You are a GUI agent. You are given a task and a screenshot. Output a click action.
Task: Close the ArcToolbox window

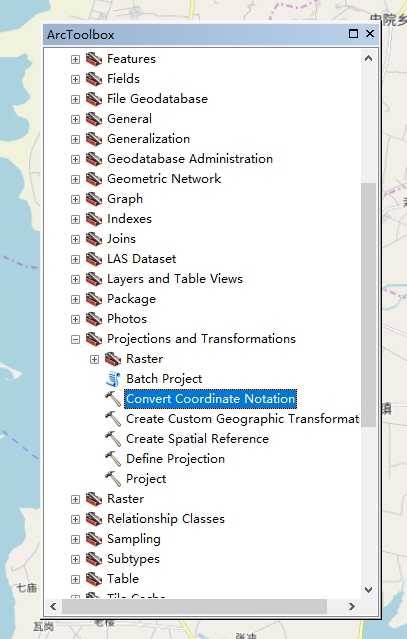[x=370, y=34]
